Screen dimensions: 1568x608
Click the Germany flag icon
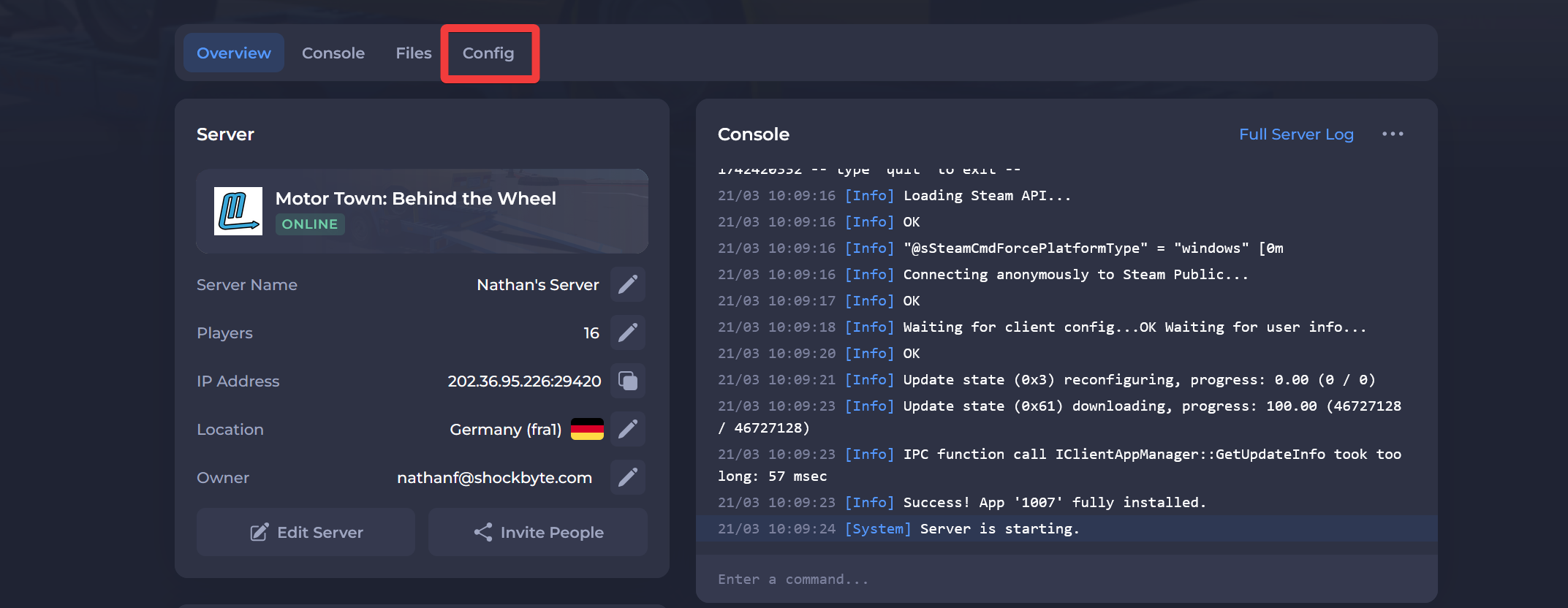587,429
